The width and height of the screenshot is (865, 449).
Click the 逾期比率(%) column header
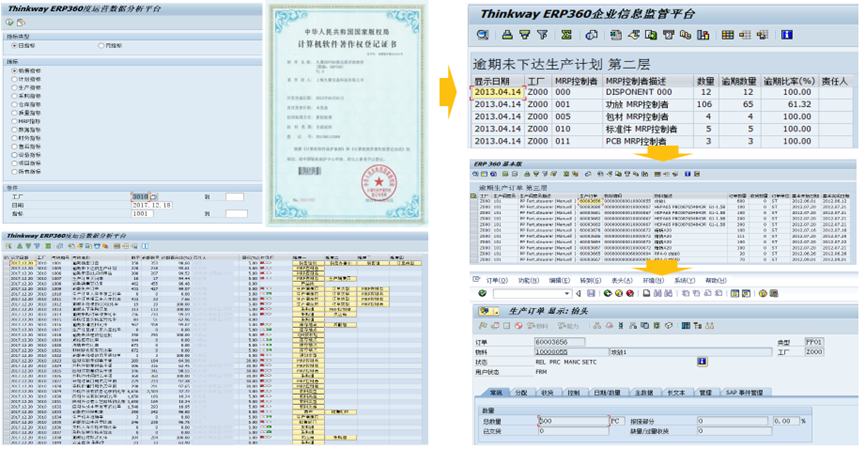[x=789, y=81]
